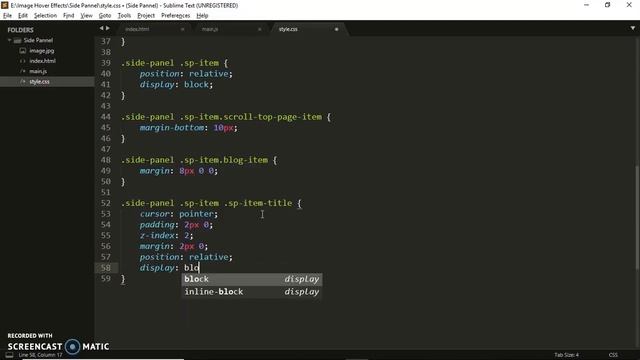Click '.sp-item.scroll-top-page-item' selector text
The image size is (640, 360).
(x=250, y=117)
